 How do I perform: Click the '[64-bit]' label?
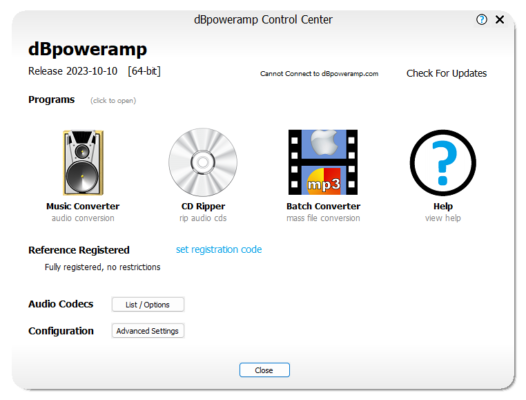(144, 71)
